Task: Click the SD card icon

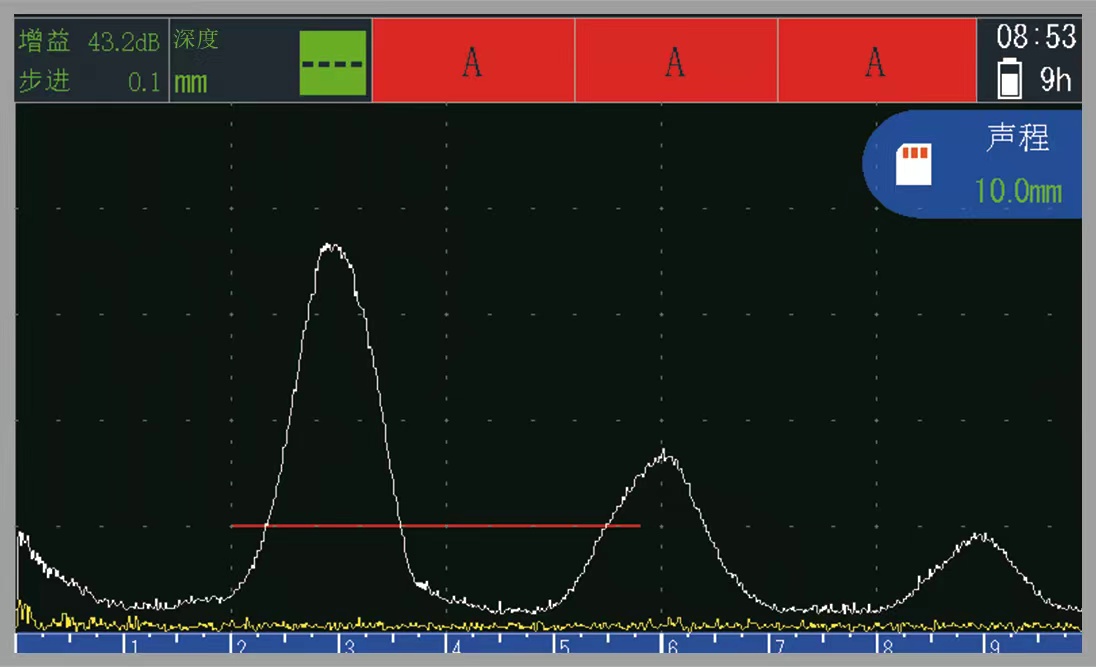Action: [x=912, y=165]
